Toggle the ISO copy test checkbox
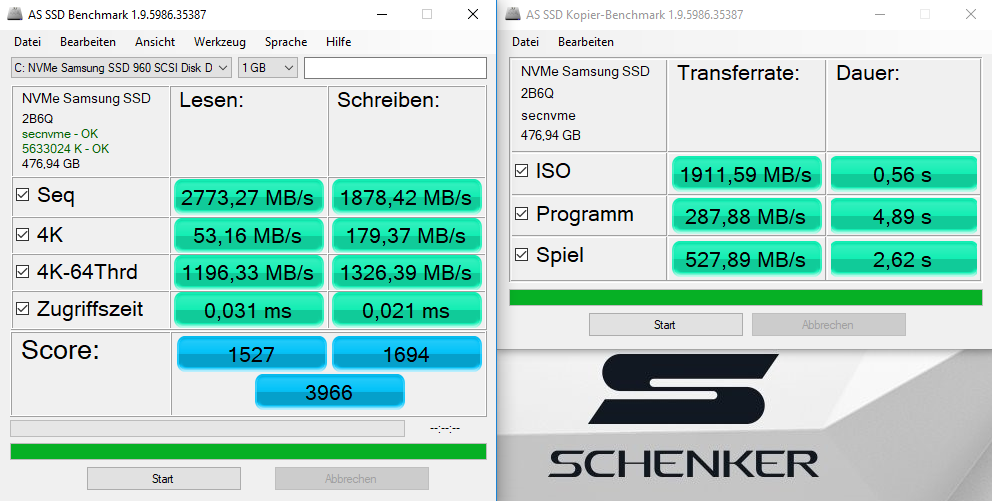The image size is (992, 501). point(521,171)
